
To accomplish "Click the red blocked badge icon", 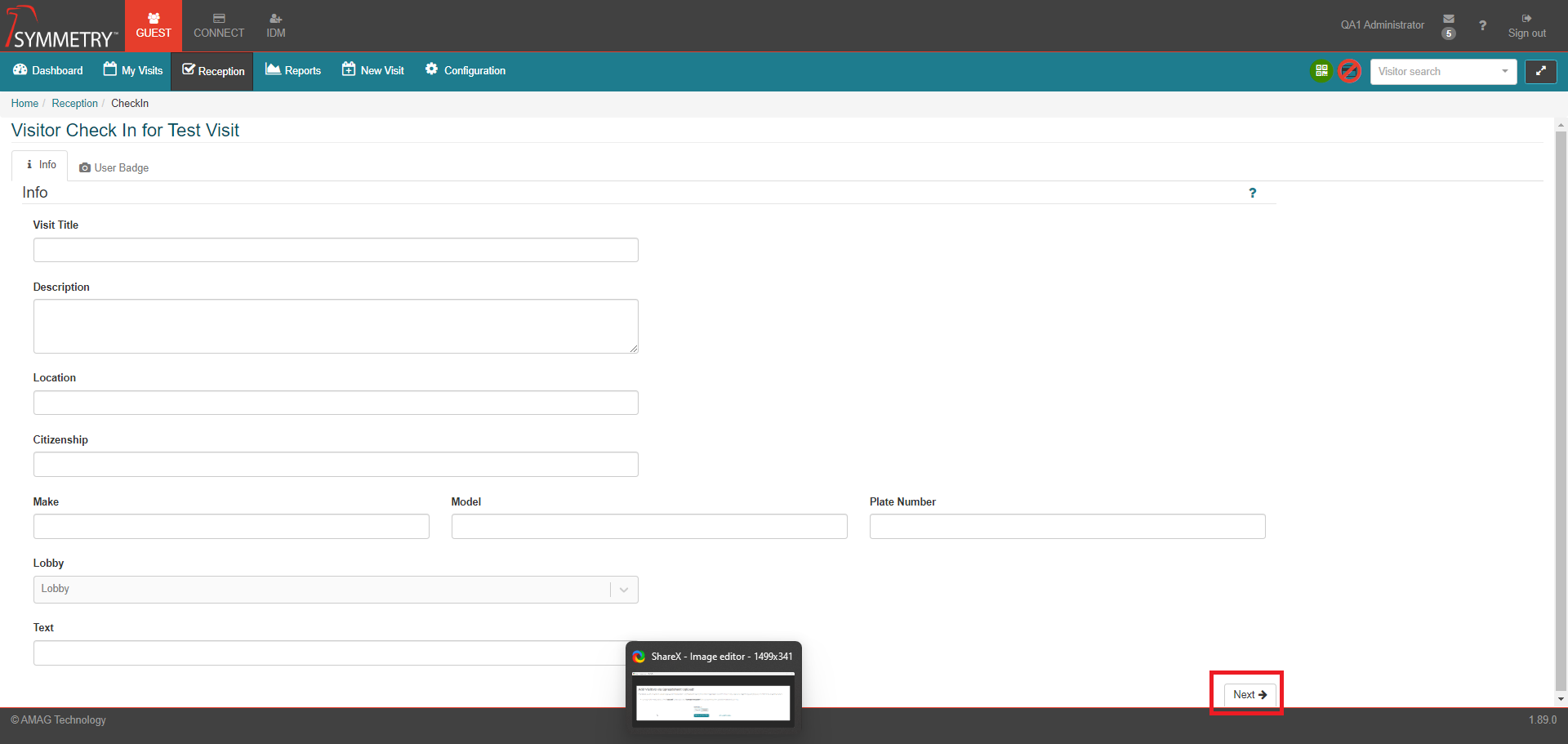I will click(x=1350, y=71).
